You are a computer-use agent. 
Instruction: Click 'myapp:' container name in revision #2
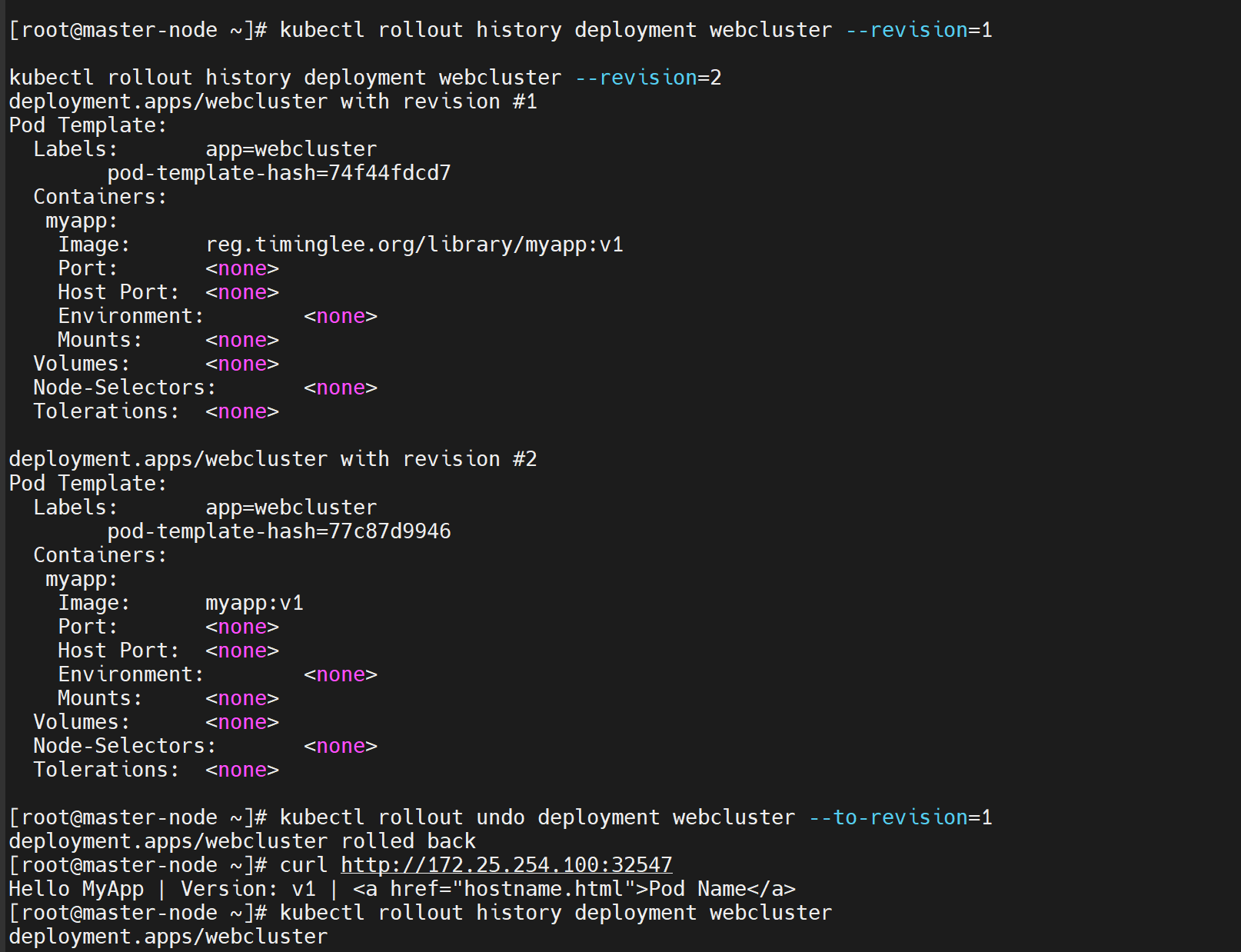(82, 579)
